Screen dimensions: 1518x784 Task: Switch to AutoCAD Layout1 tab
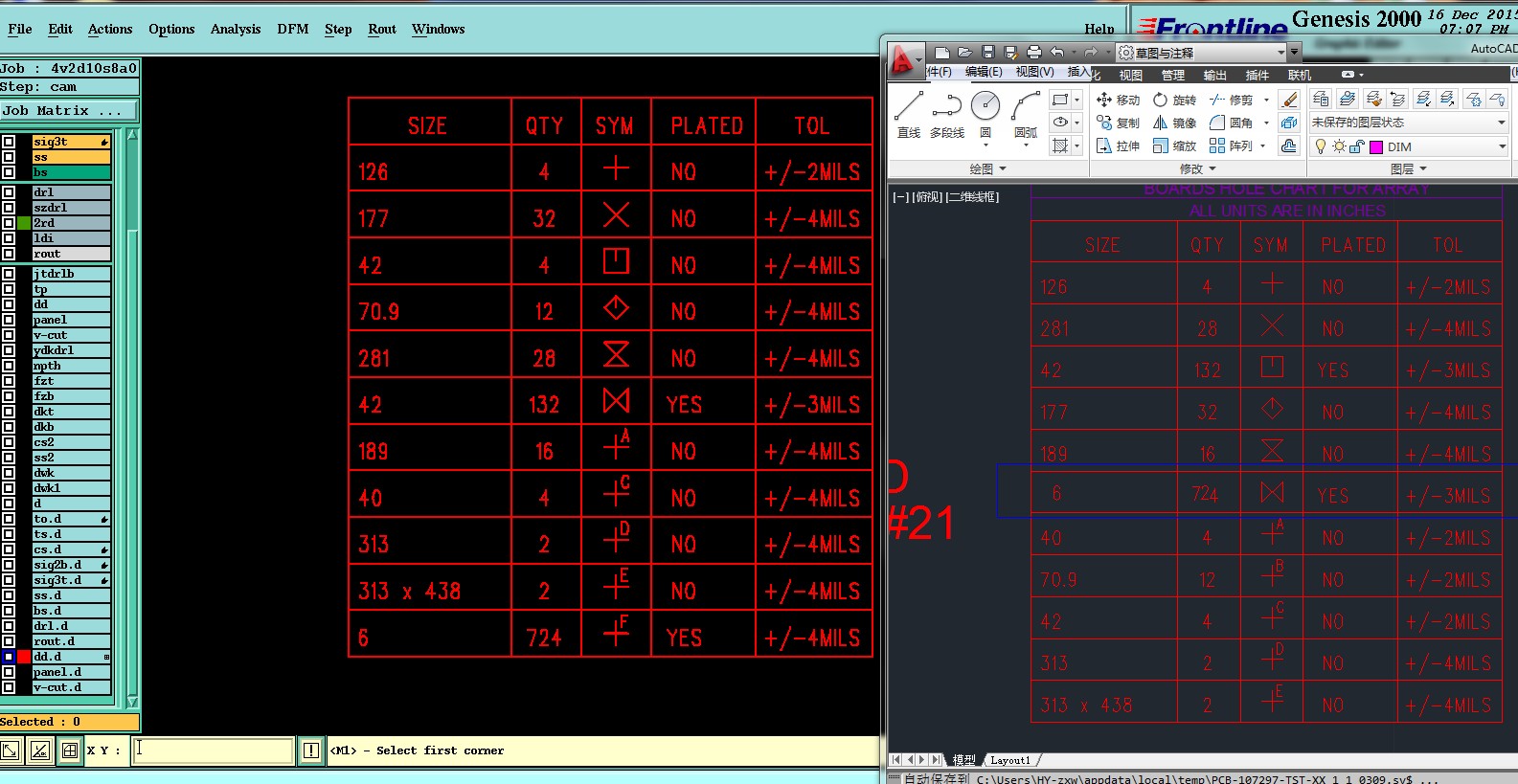click(1010, 760)
